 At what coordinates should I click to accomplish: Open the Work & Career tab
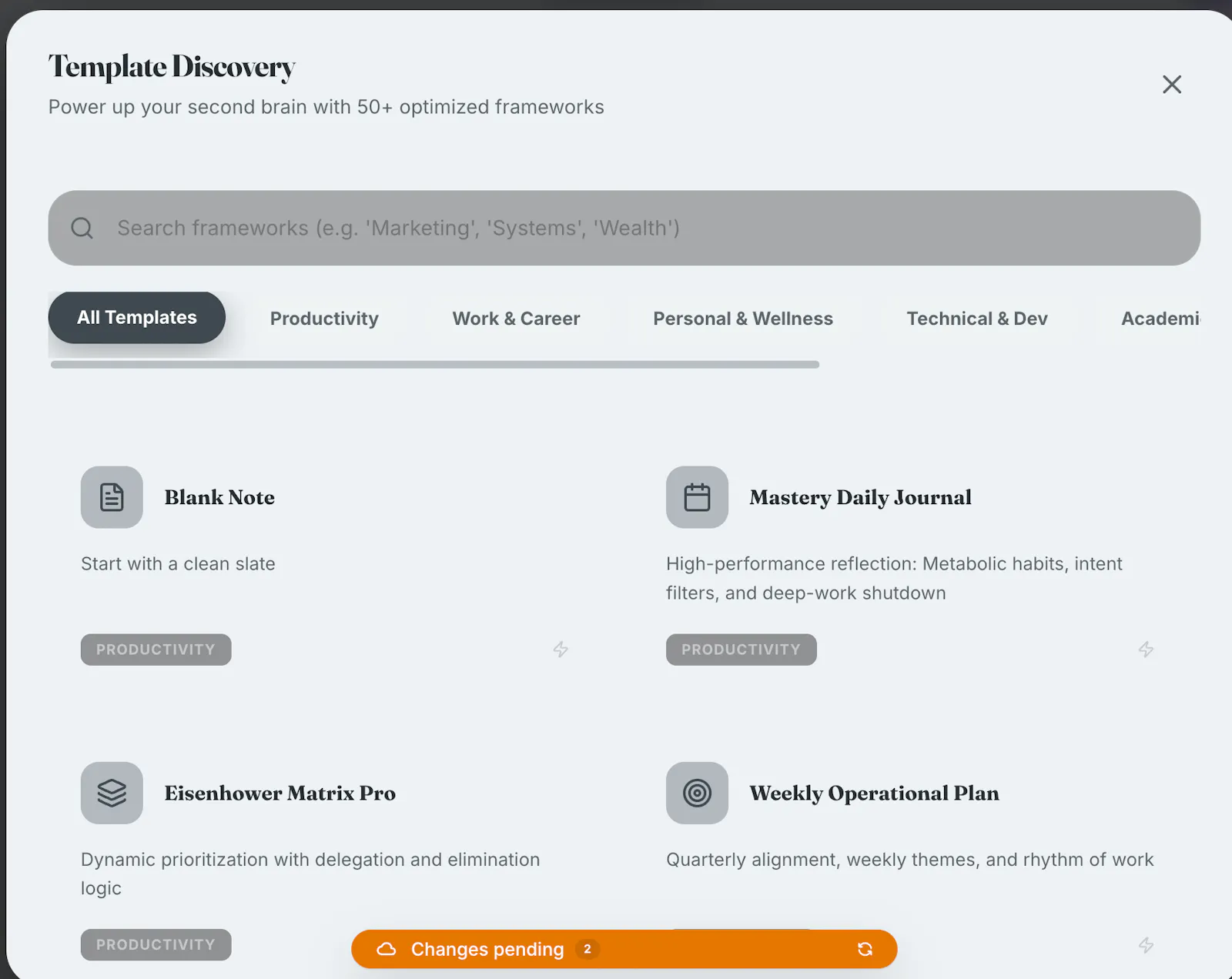click(x=516, y=319)
